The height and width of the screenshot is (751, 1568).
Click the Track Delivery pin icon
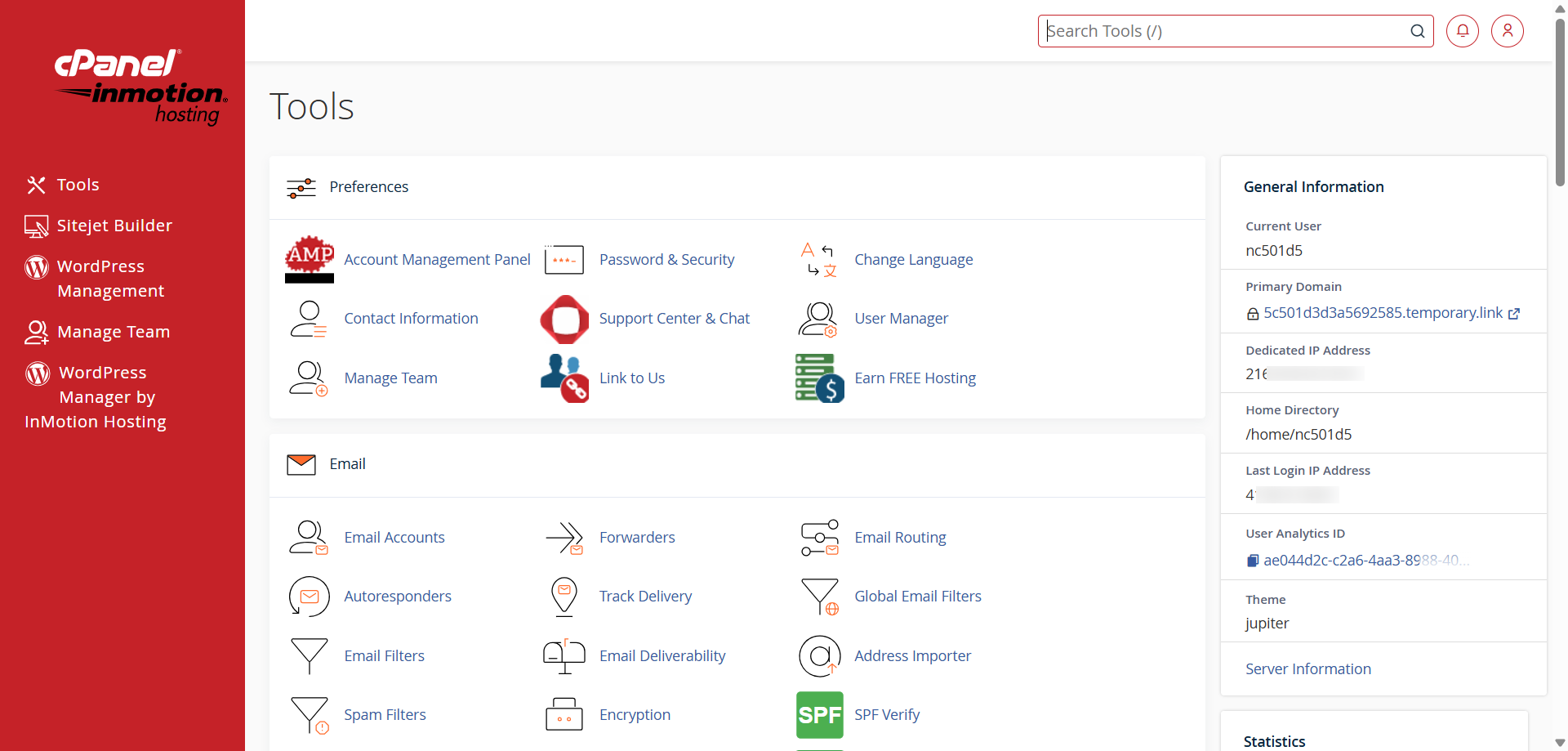point(564,597)
